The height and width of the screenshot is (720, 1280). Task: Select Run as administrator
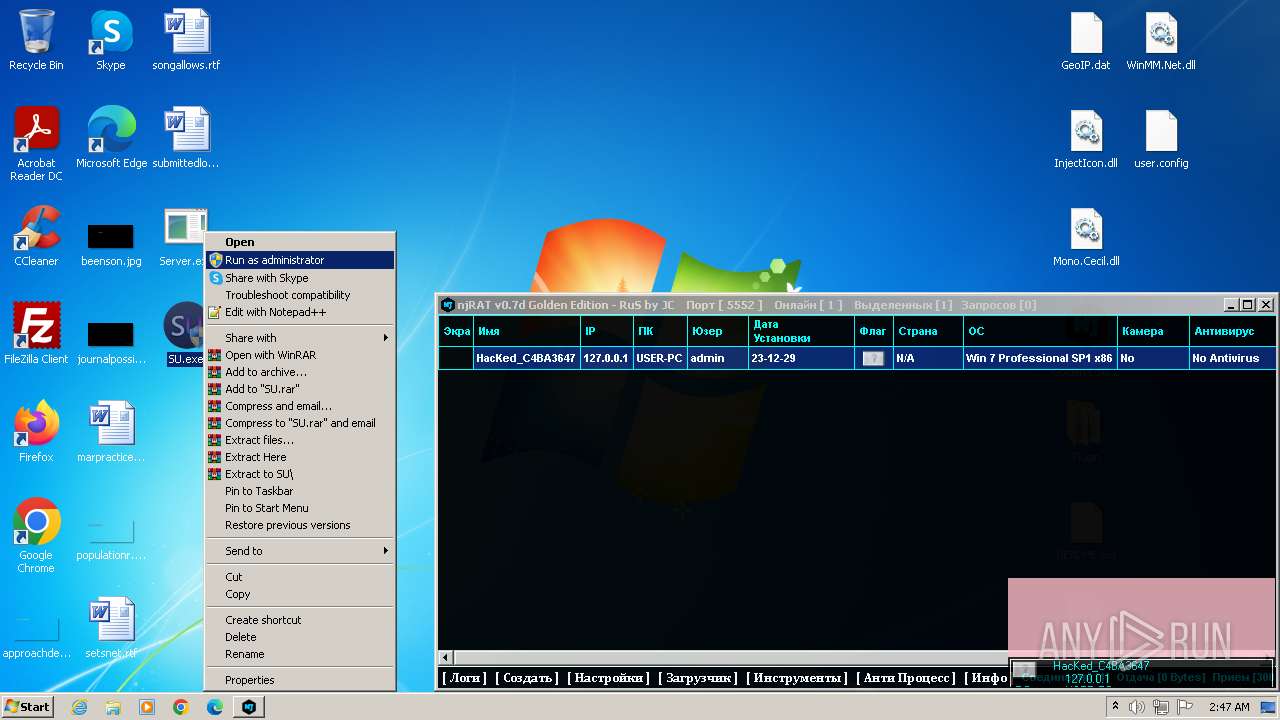pos(300,260)
